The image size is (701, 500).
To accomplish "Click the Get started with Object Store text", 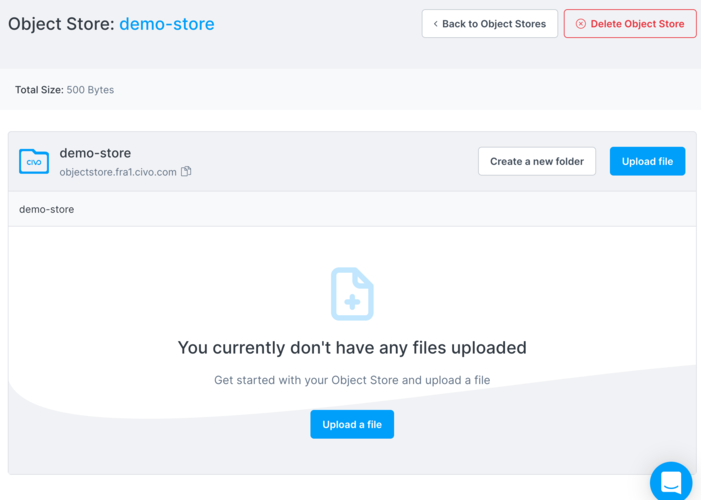I will point(352,380).
